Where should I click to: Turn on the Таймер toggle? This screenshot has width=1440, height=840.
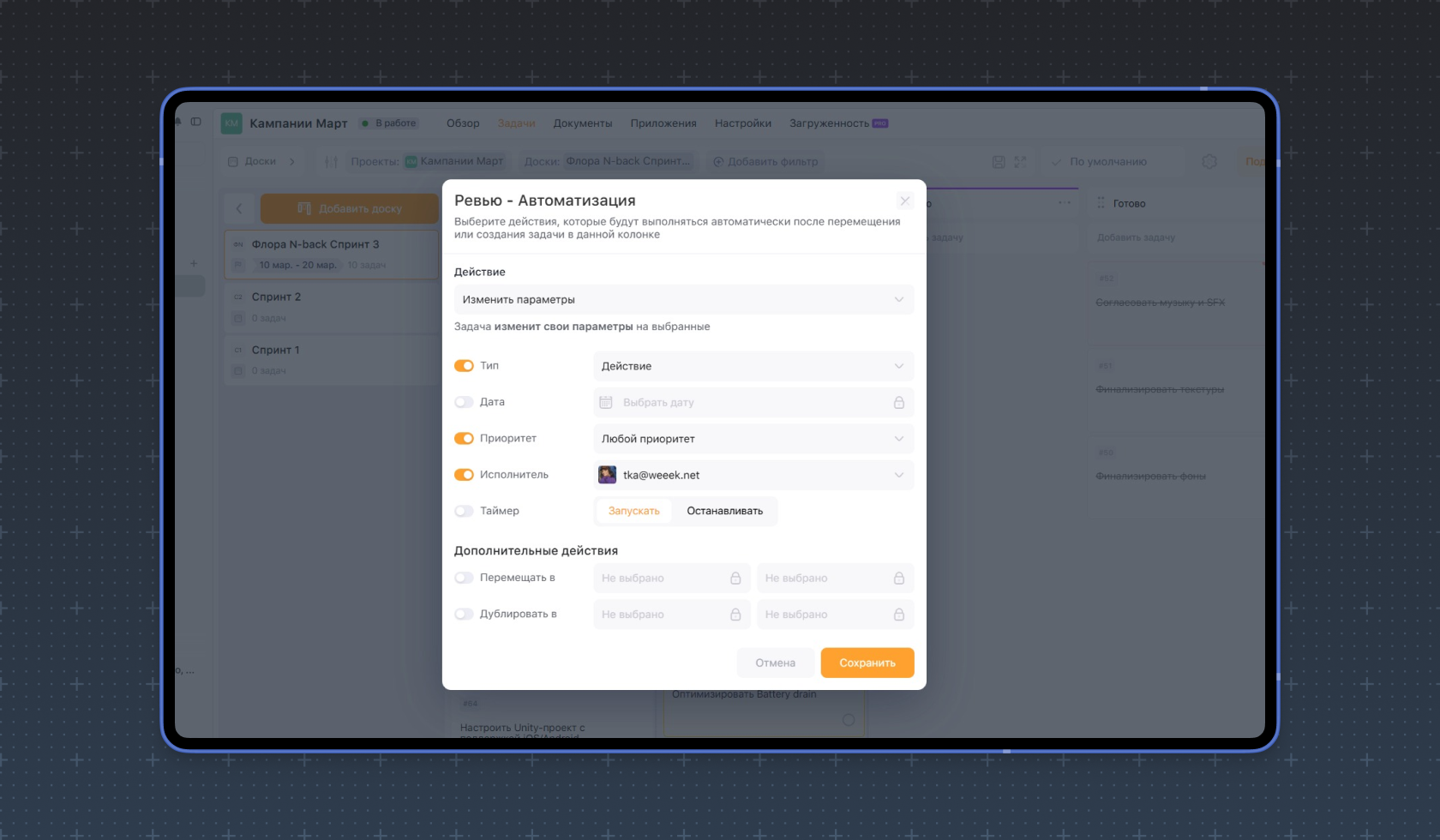(464, 511)
